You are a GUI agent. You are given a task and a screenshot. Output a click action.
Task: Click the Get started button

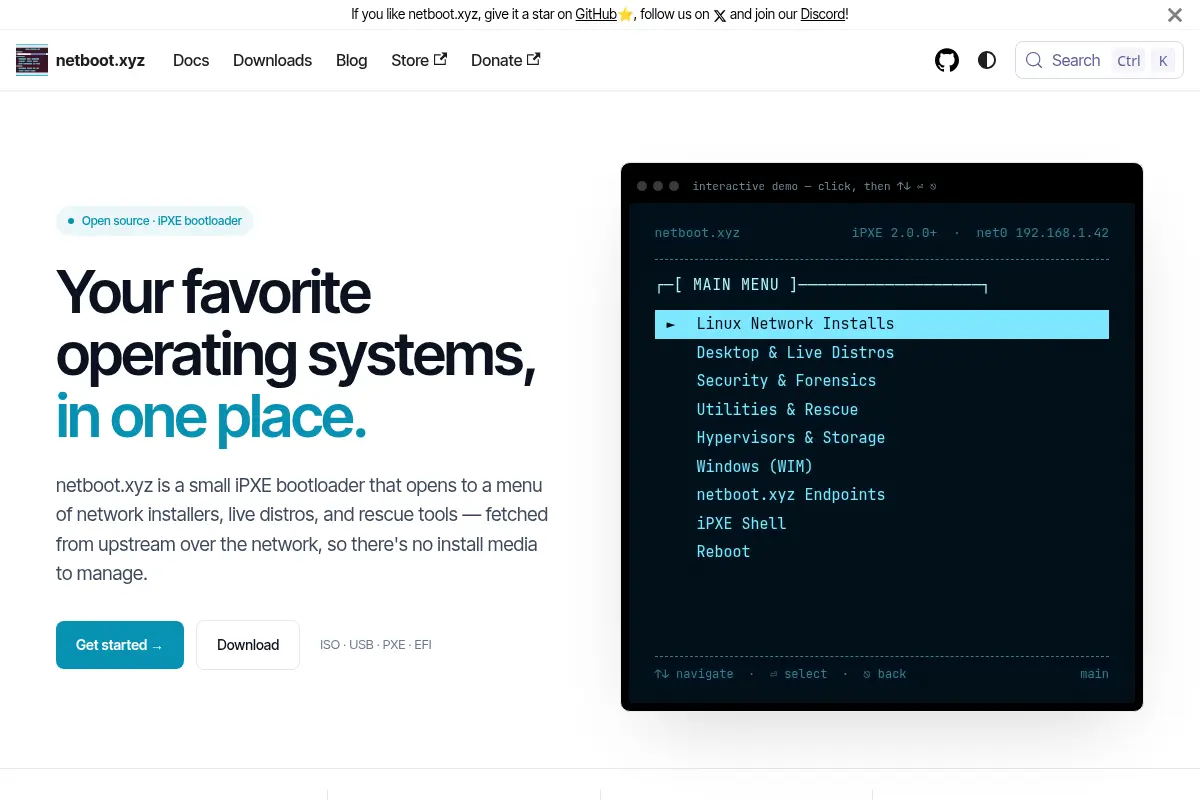point(120,645)
